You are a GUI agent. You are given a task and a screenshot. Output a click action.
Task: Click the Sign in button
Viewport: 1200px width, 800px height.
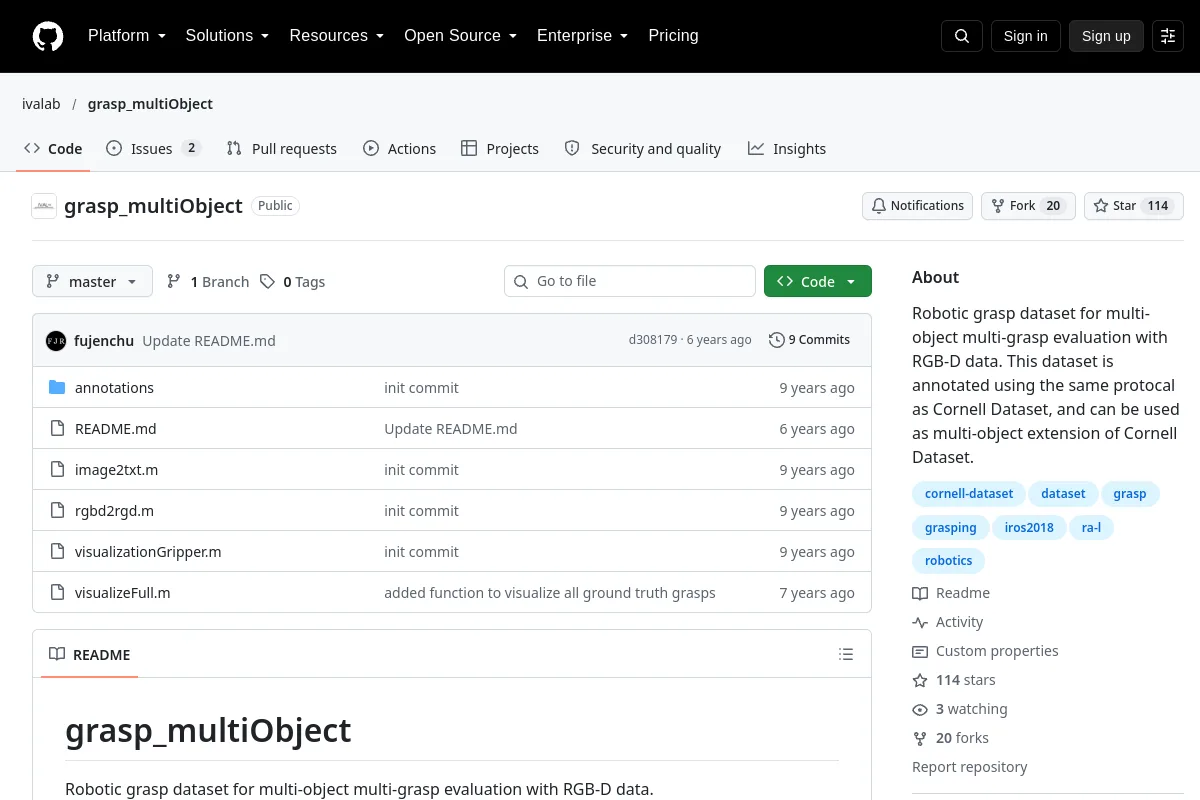(x=1025, y=36)
